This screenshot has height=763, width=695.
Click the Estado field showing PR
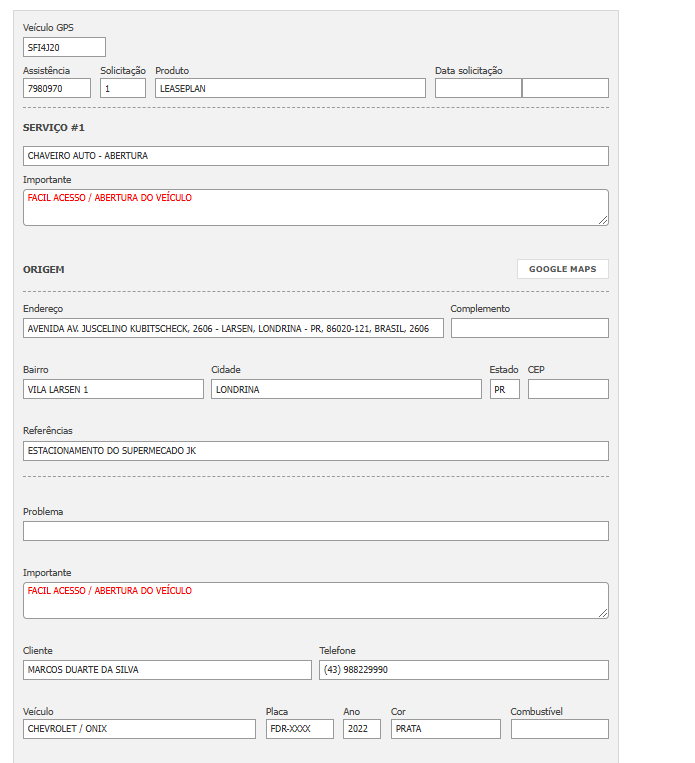(504, 389)
